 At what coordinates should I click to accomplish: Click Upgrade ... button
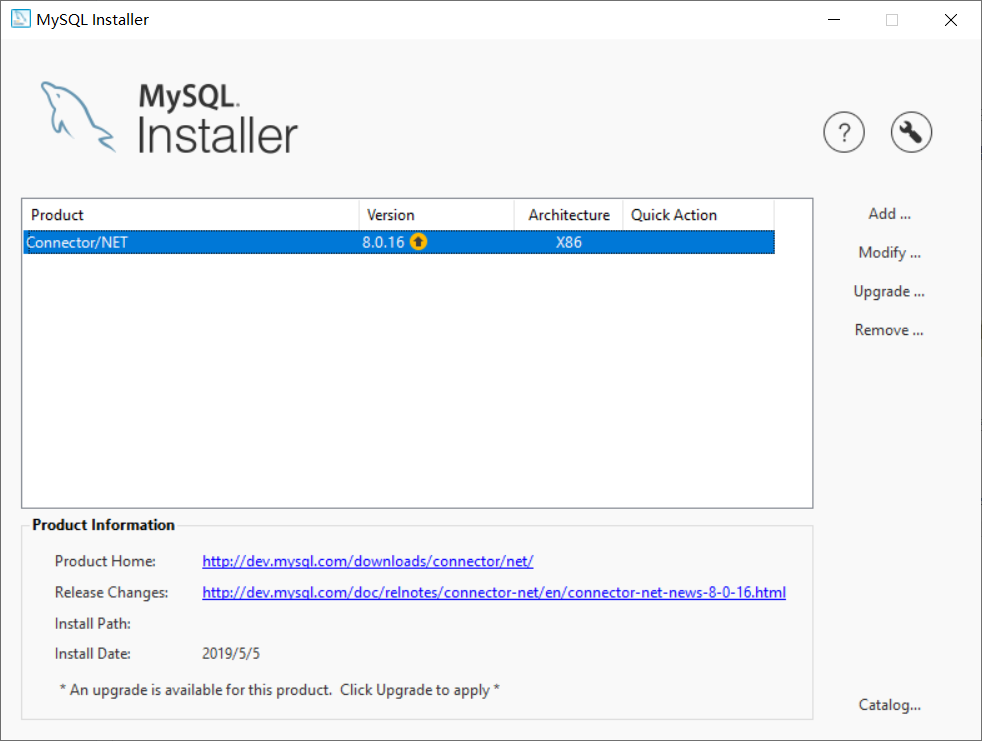889,291
